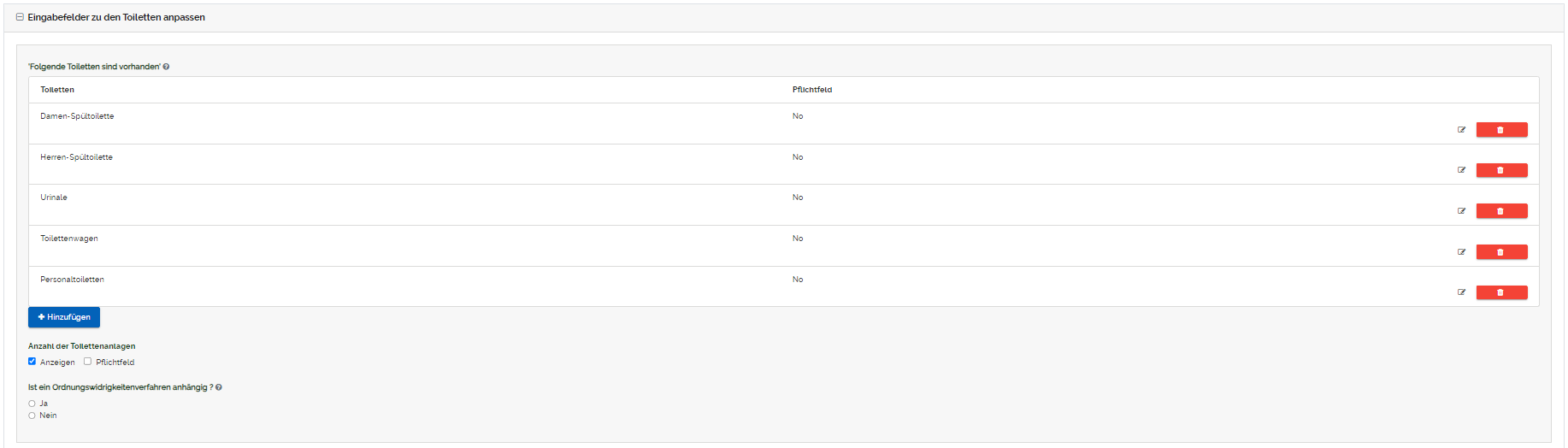This screenshot has width=1568, height=448.
Task: Show help for Ordnungswidrigkeitenverfahren question
Action: (x=219, y=387)
